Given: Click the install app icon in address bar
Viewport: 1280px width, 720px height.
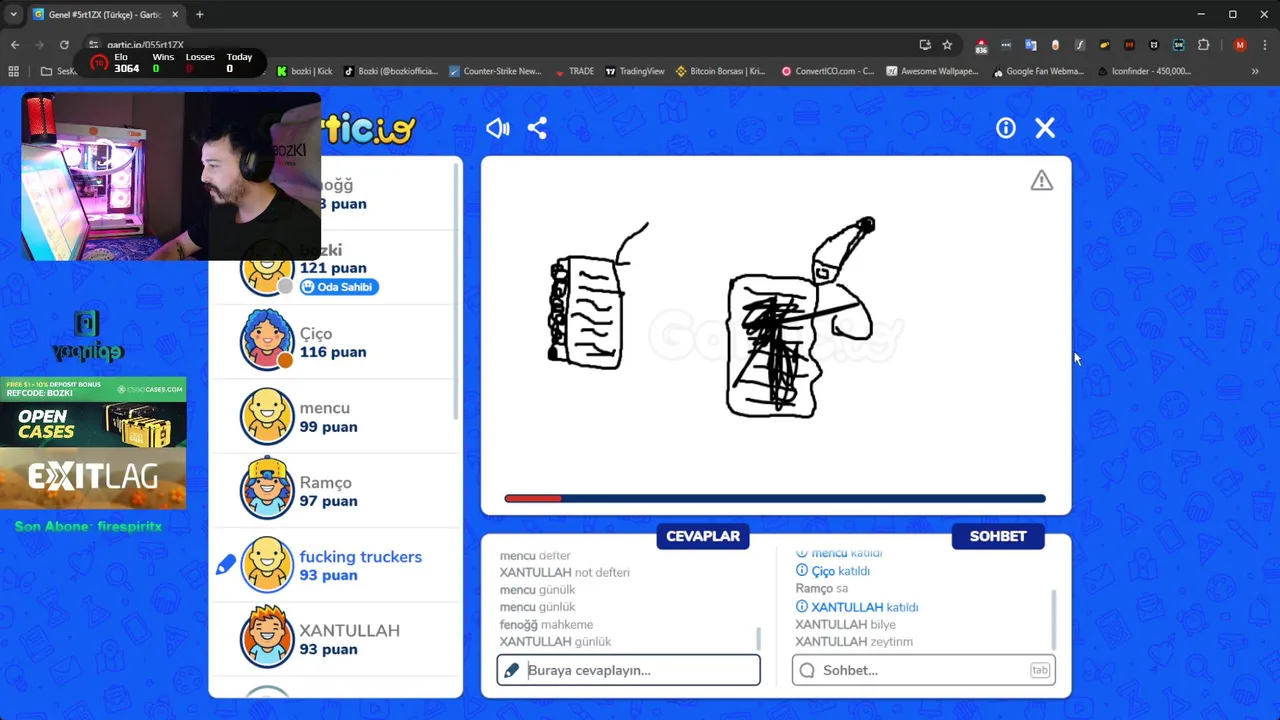Looking at the screenshot, I should (925, 45).
